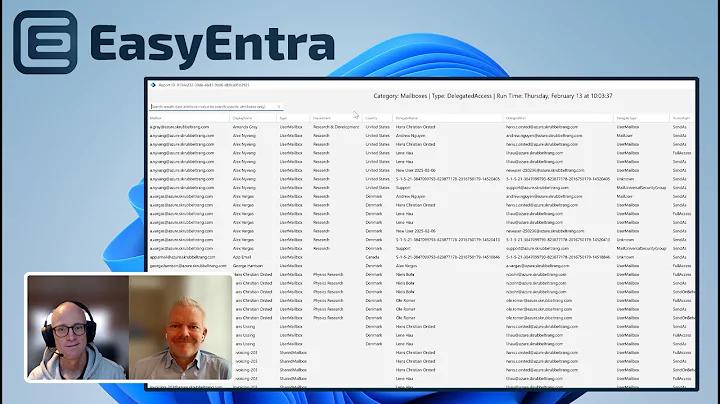Viewport: 720px width, 404px height.
Task: Sort by the DelegateType column header
Action: [627, 118]
